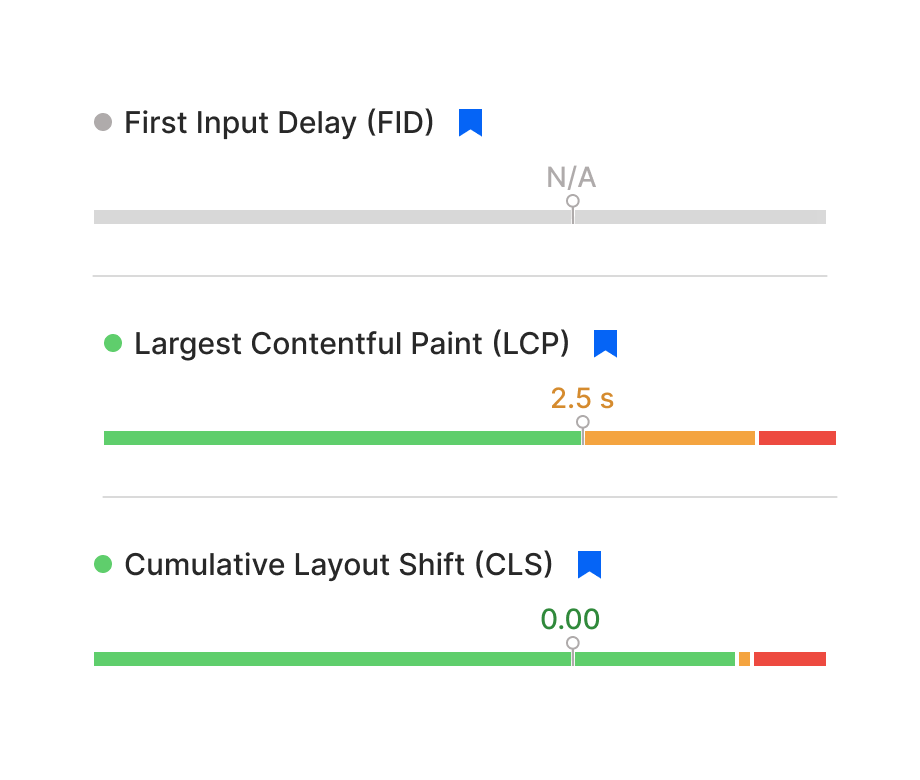
Task: Click the blue bookmark icon beside Largest Contentful Paint
Action: click(x=605, y=343)
